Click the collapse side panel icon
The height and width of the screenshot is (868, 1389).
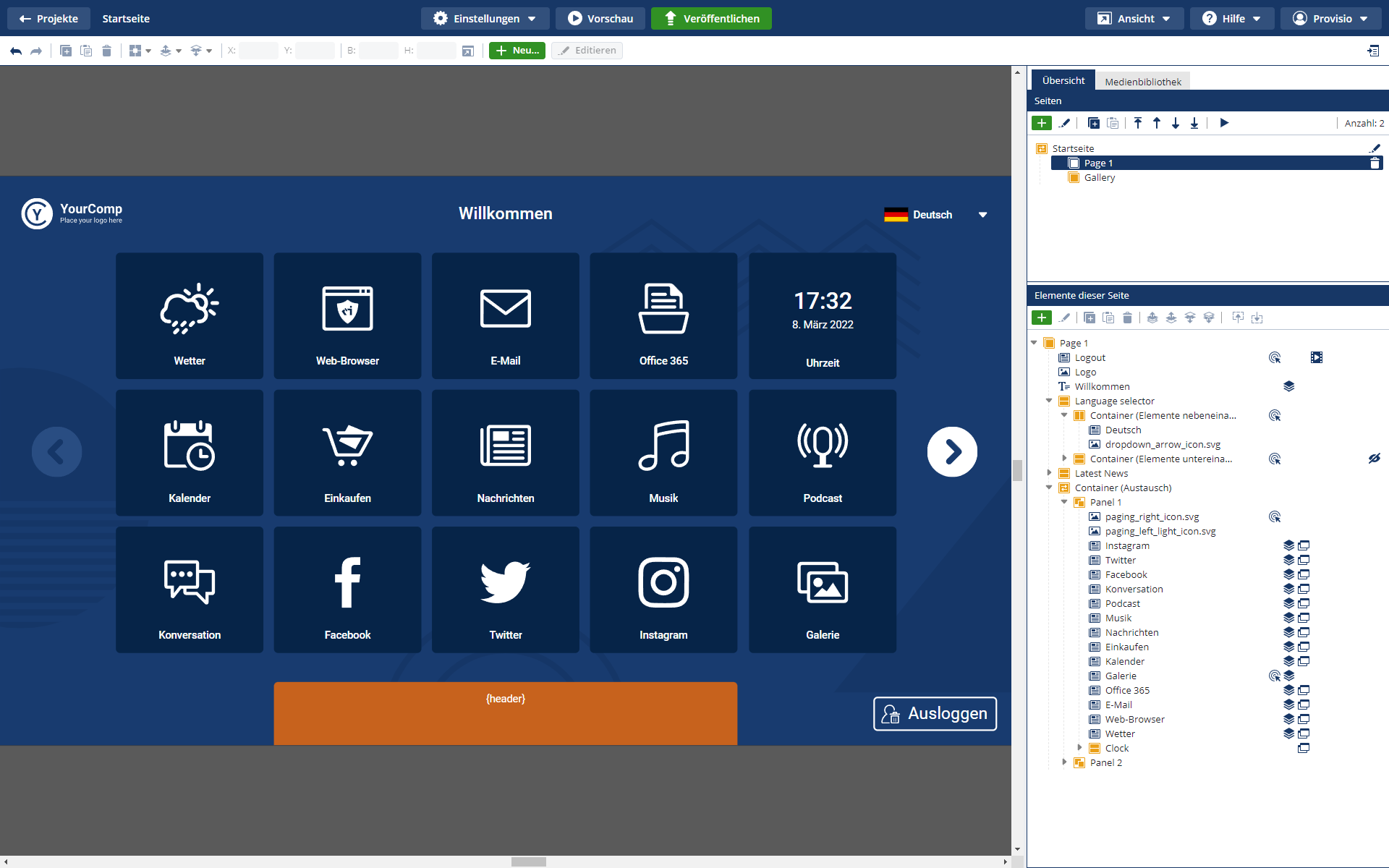pos(1372,51)
